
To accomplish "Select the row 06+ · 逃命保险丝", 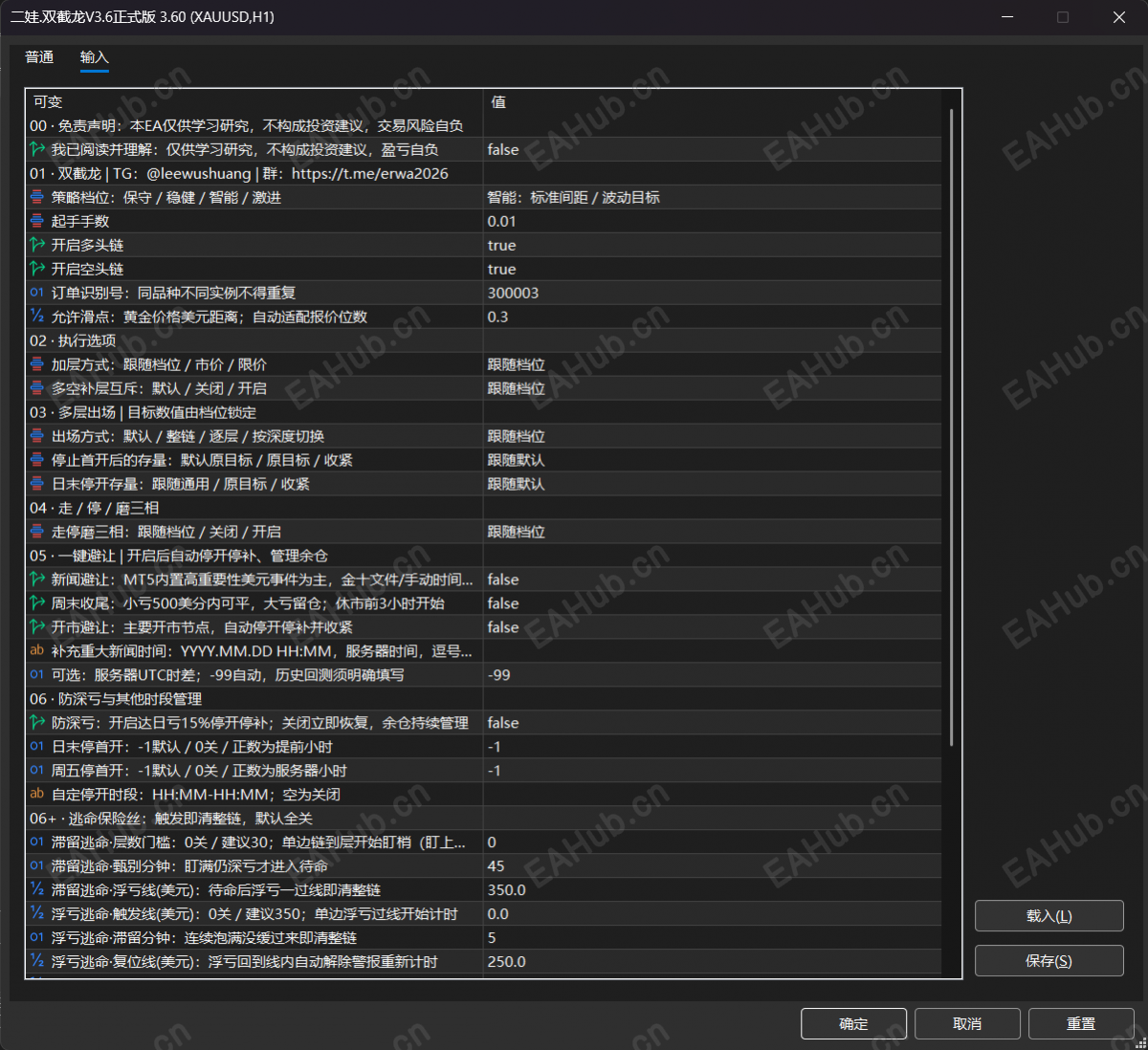I will tap(483, 819).
